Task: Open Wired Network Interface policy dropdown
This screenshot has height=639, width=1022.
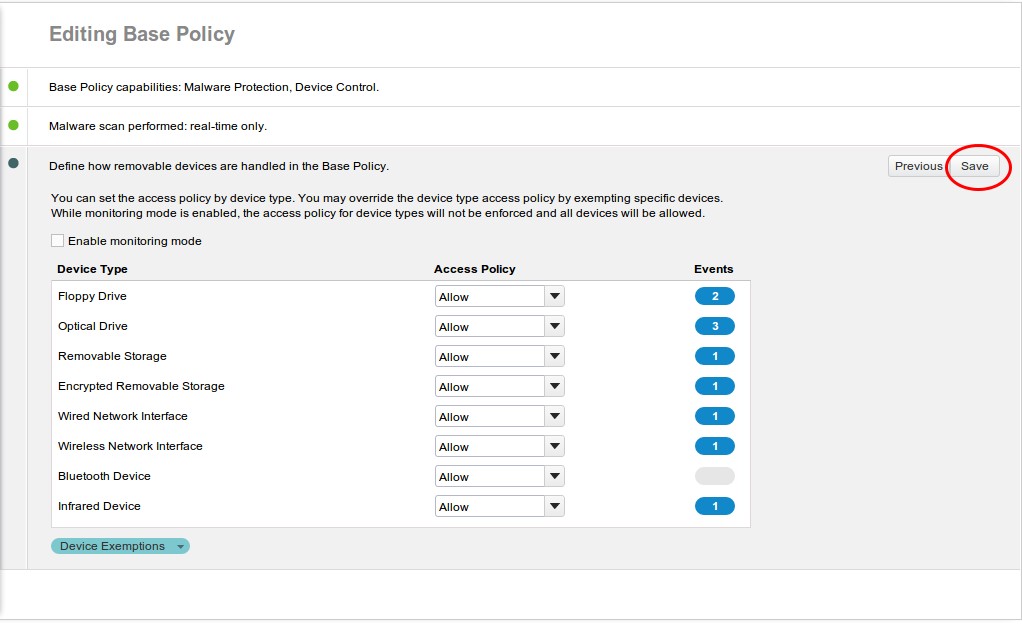Action: (x=499, y=417)
